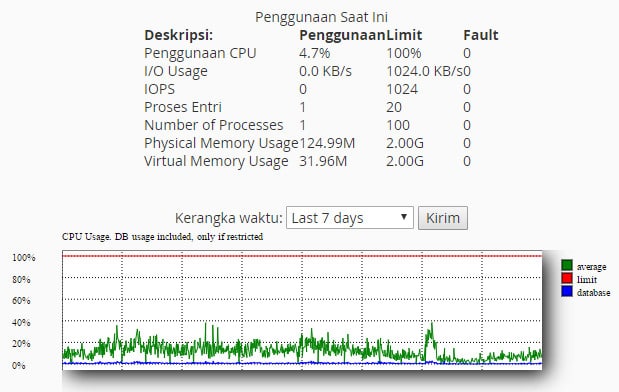Screen dimensions: 619x392
Task: Click the 'Number of Processes' label
Action: point(214,125)
